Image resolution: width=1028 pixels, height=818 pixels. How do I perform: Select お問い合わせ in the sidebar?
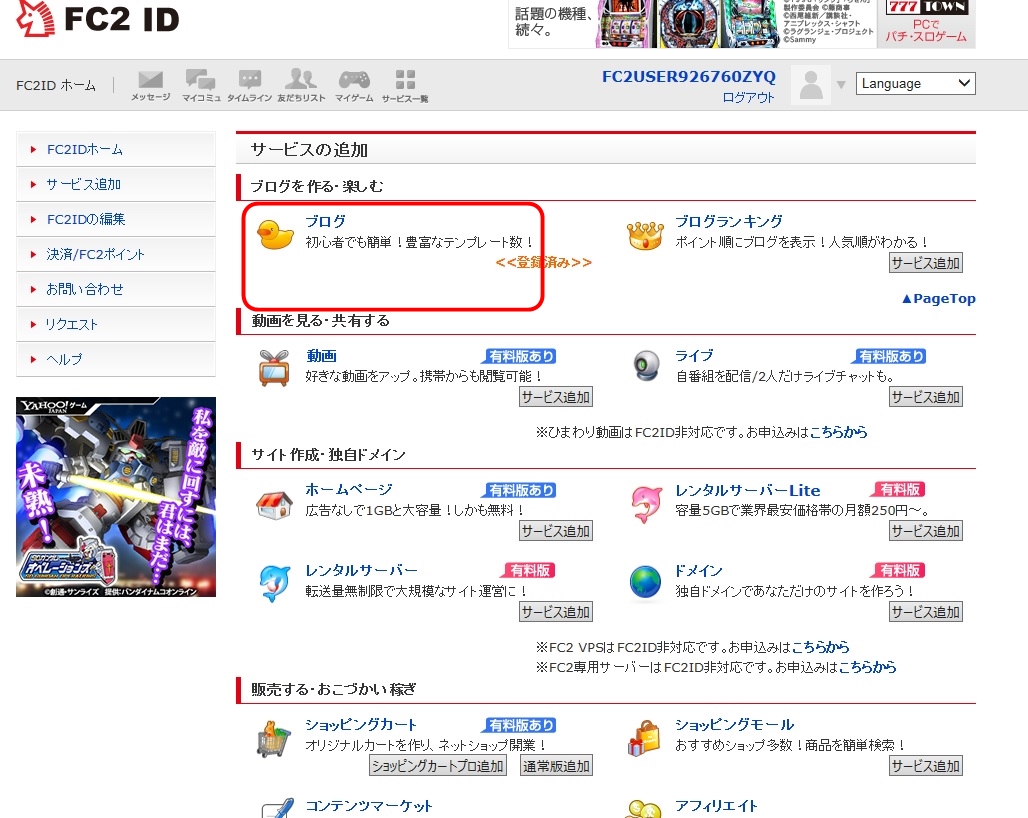[115, 289]
